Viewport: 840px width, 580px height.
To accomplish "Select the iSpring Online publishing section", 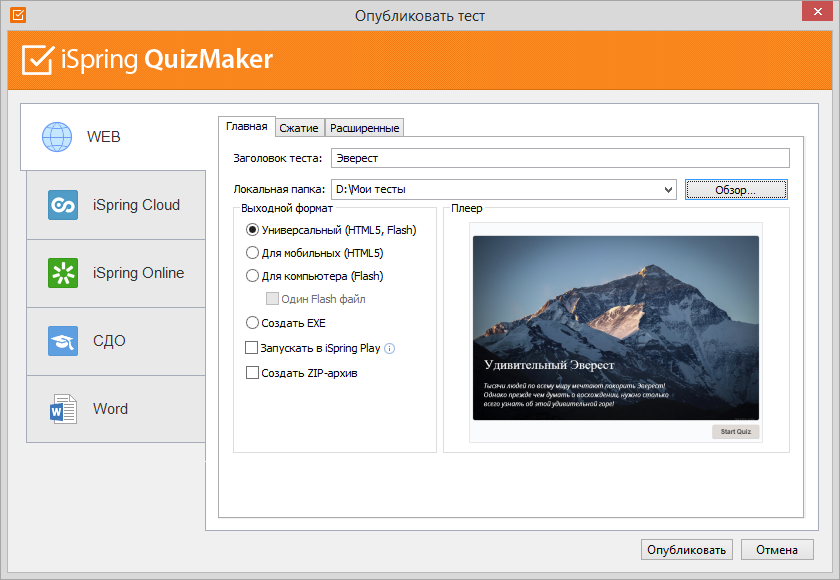I will coord(116,273).
